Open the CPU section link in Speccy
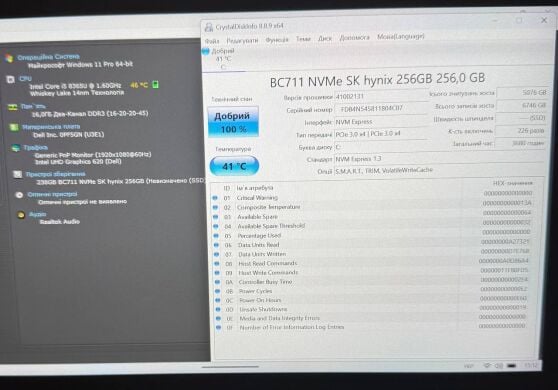 coord(25,78)
